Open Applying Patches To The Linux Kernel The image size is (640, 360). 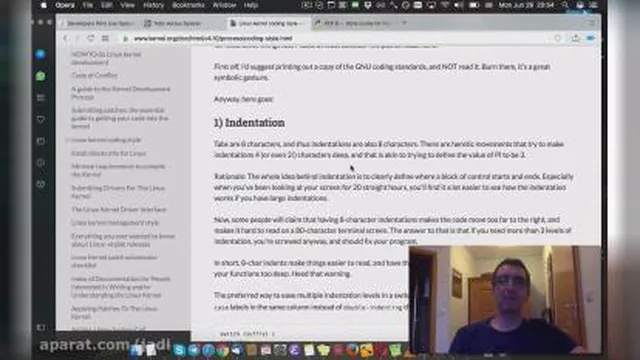coord(114,312)
